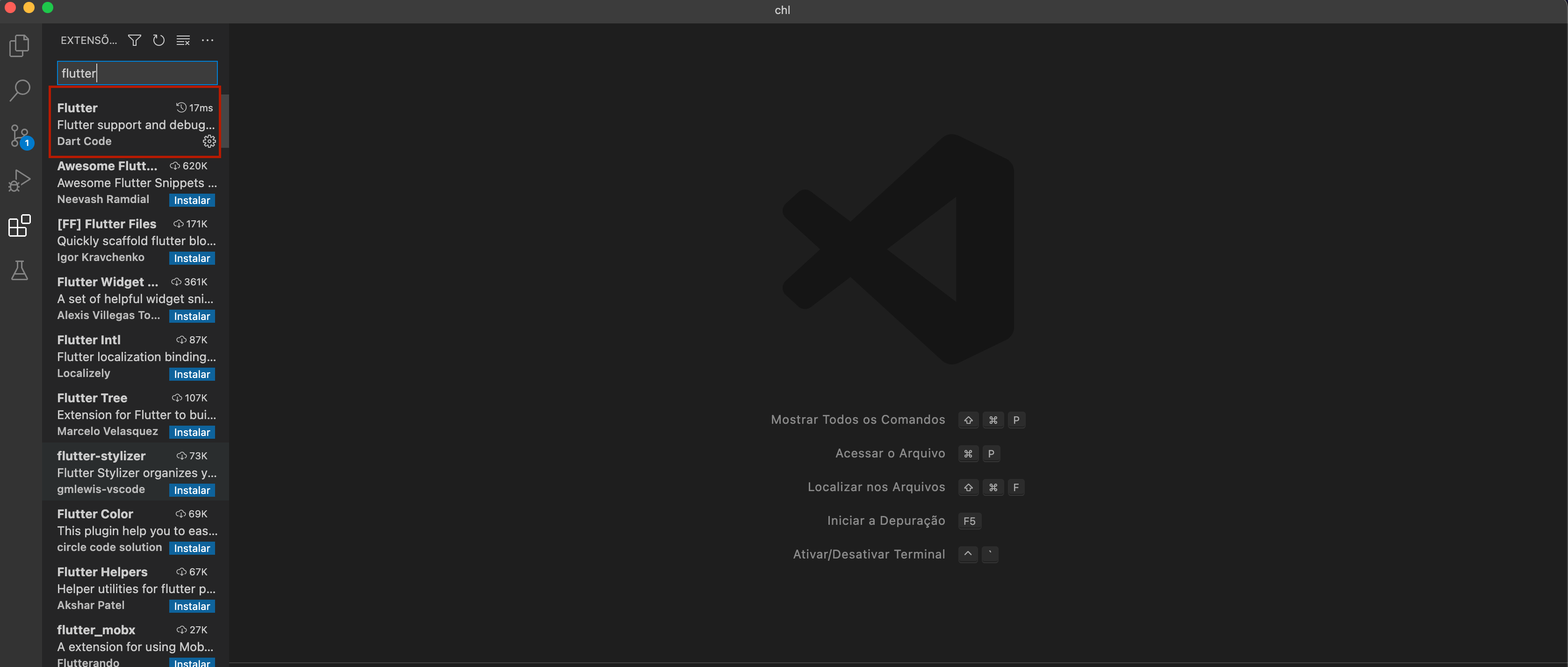Viewport: 1568px width, 667px height.
Task: Open the filter extensions dropdown
Action: pos(135,40)
